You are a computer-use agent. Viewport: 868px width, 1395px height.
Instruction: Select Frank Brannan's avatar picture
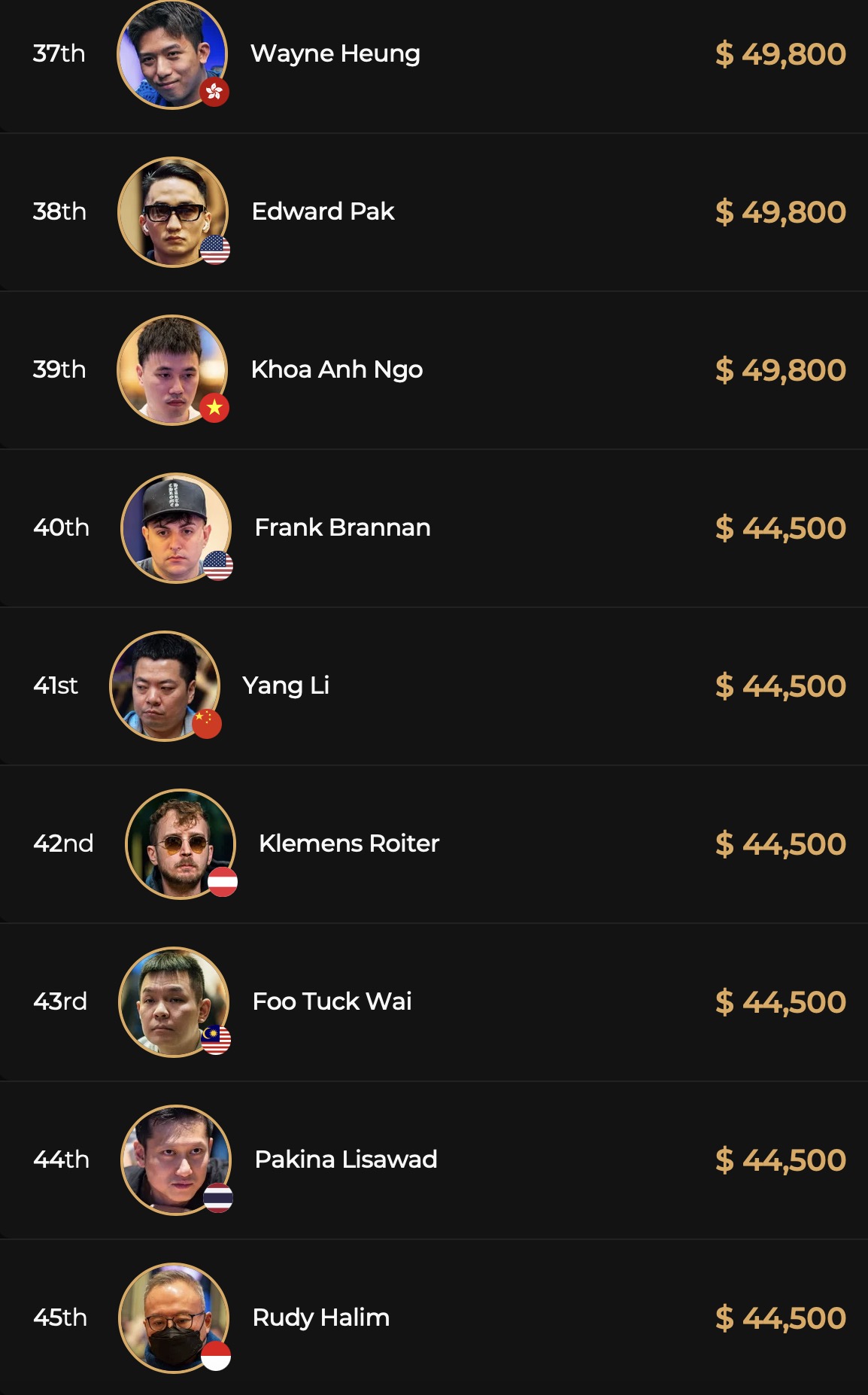175,527
